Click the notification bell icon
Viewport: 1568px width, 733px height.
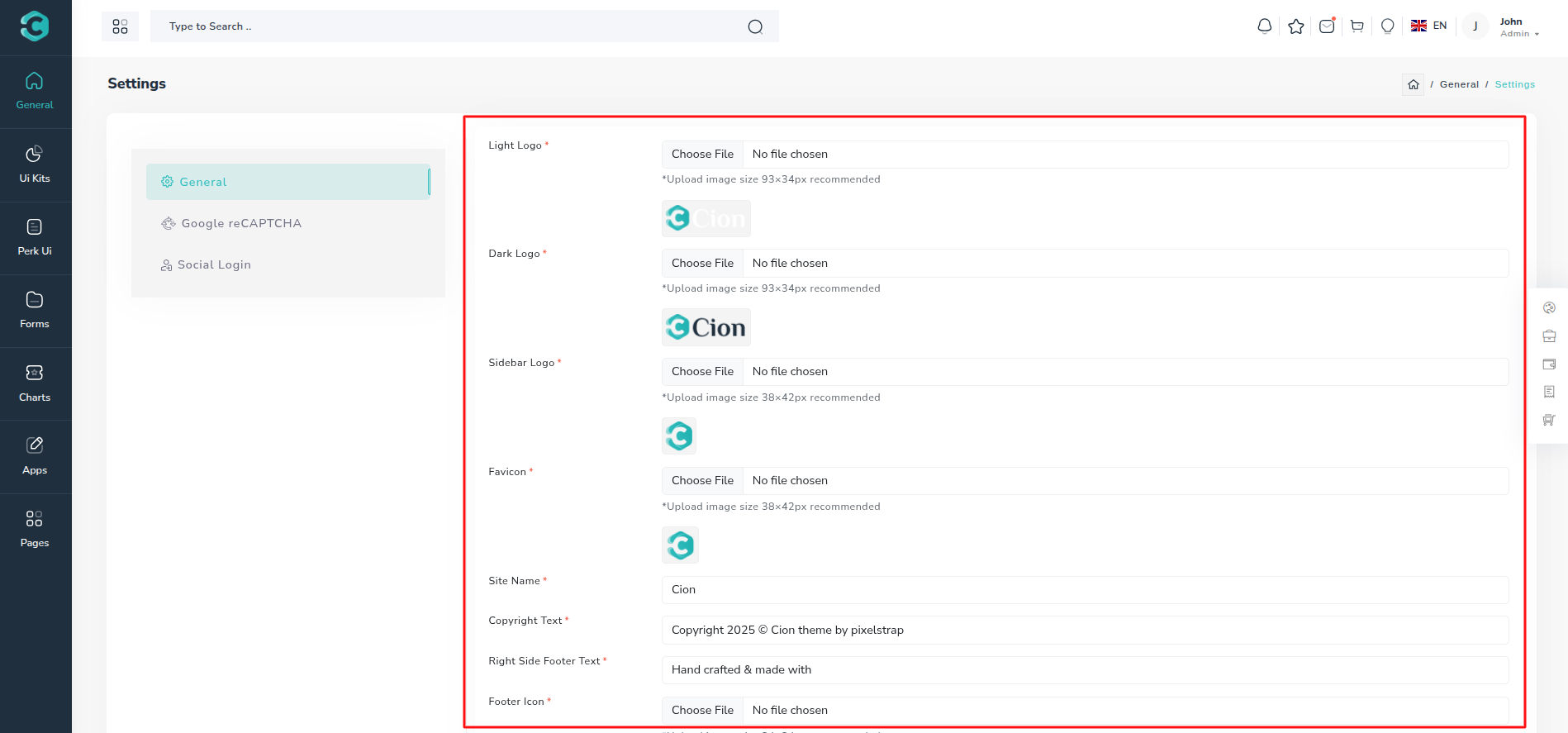tap(1264, 26)
